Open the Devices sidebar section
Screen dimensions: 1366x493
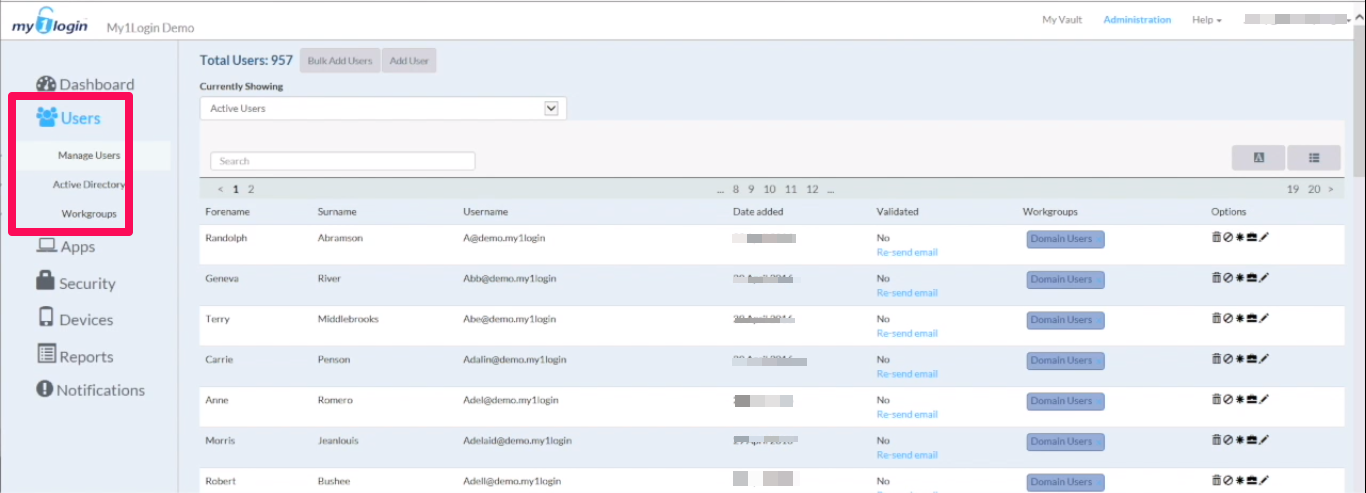pyautogui.click(x=75, y=319)
